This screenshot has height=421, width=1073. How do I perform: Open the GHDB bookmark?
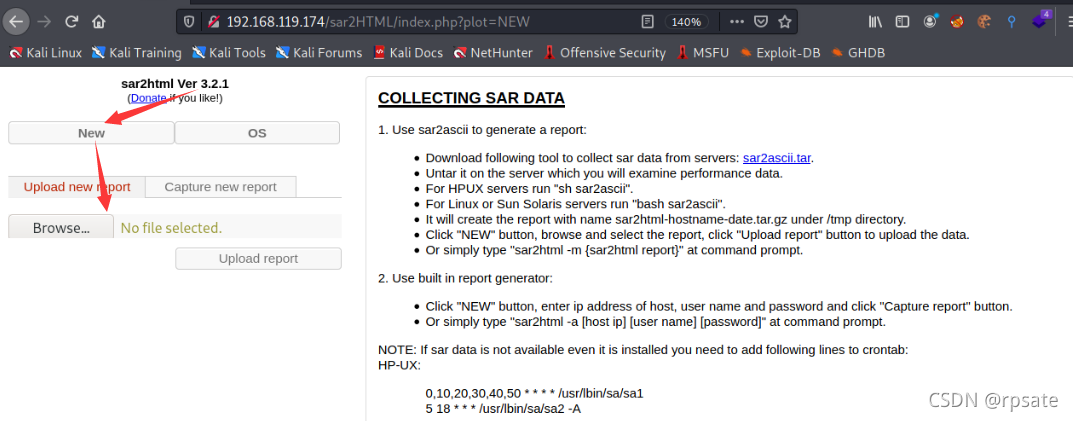[858, 52]
